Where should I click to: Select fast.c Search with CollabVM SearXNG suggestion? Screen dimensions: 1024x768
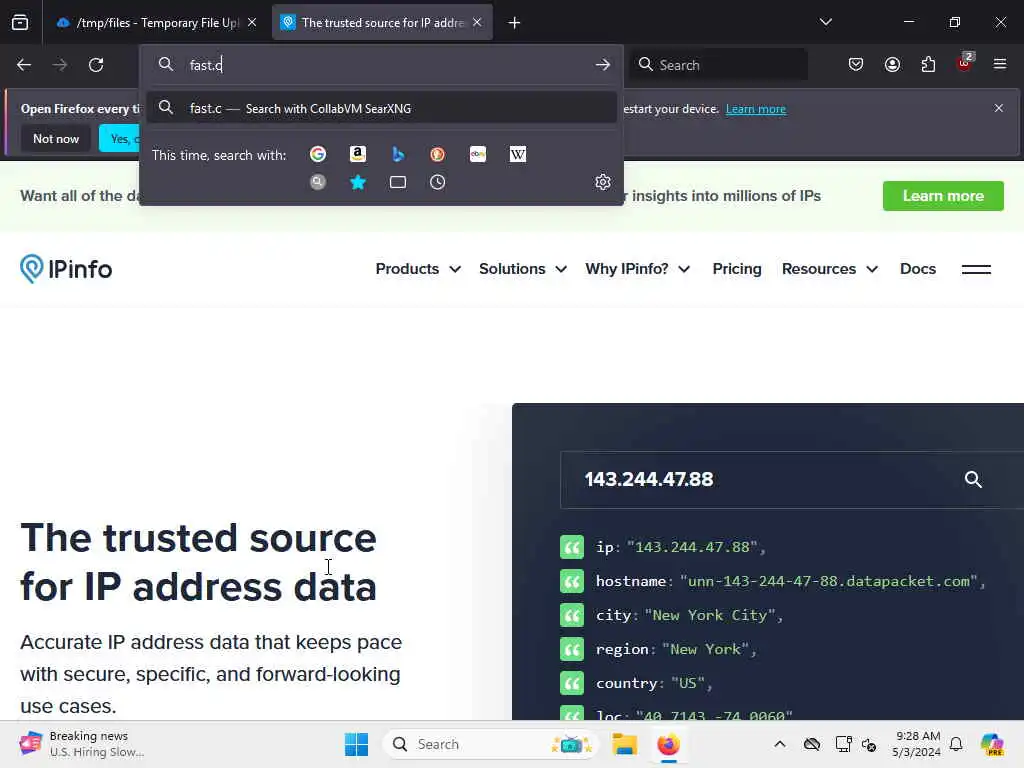pos(381,108)
